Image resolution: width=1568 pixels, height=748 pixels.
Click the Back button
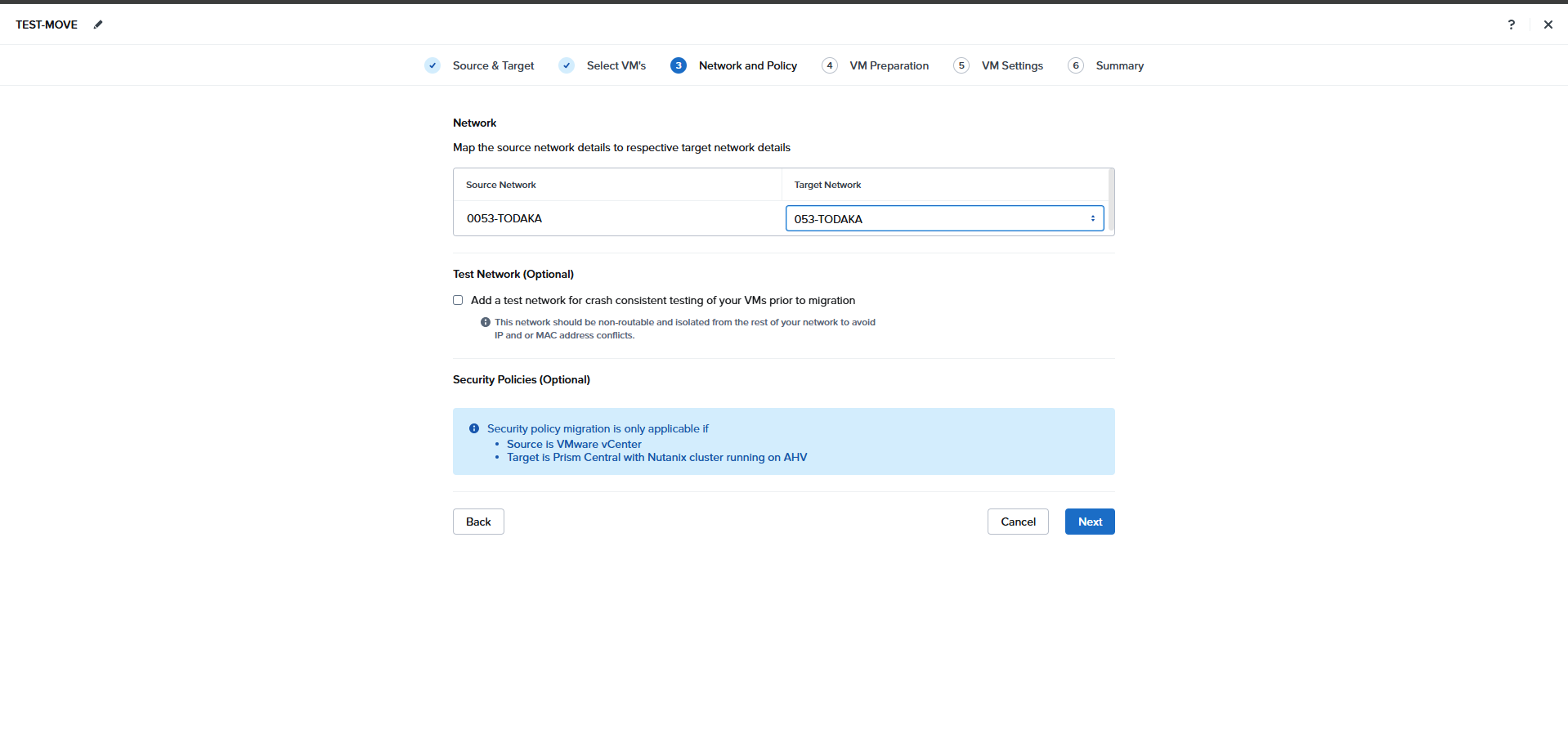478,522
